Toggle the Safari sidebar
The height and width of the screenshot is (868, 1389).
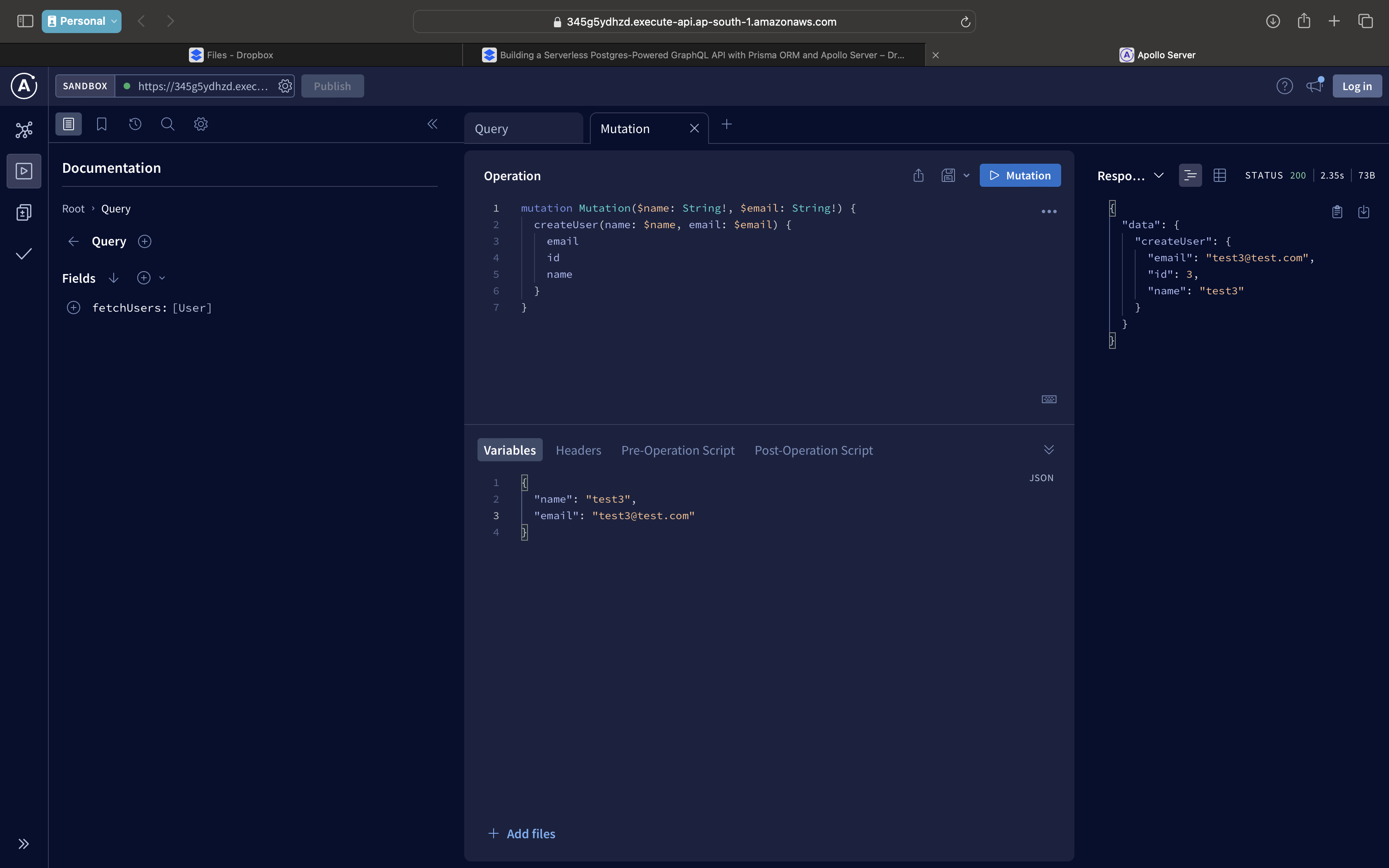25,21
